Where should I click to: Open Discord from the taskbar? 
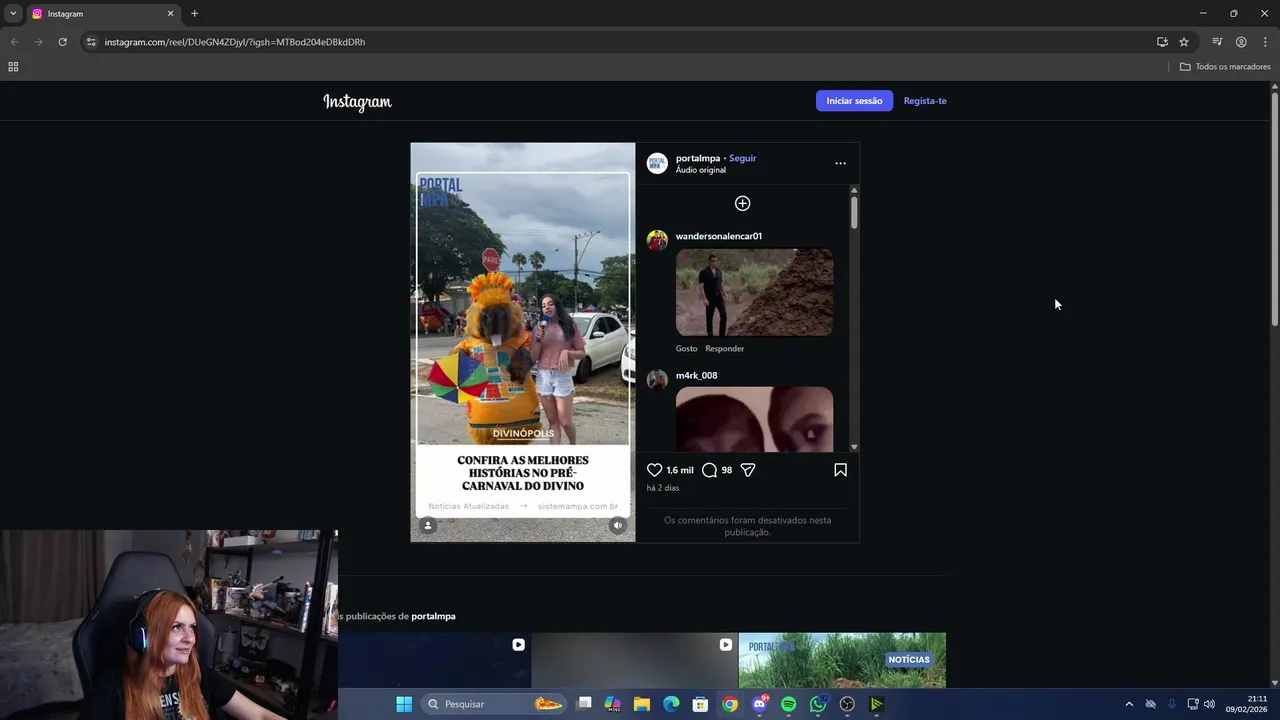(760, 704)
